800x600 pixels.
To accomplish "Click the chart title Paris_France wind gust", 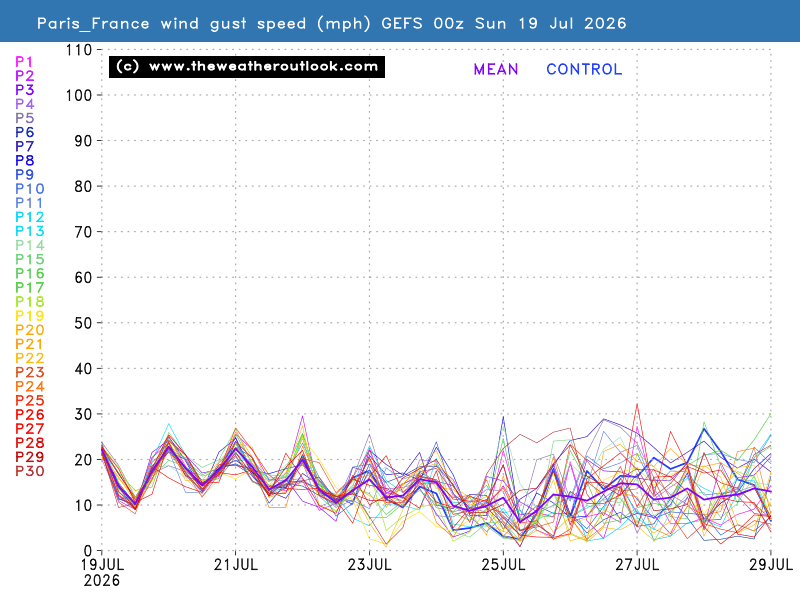I will click(331, 23).
